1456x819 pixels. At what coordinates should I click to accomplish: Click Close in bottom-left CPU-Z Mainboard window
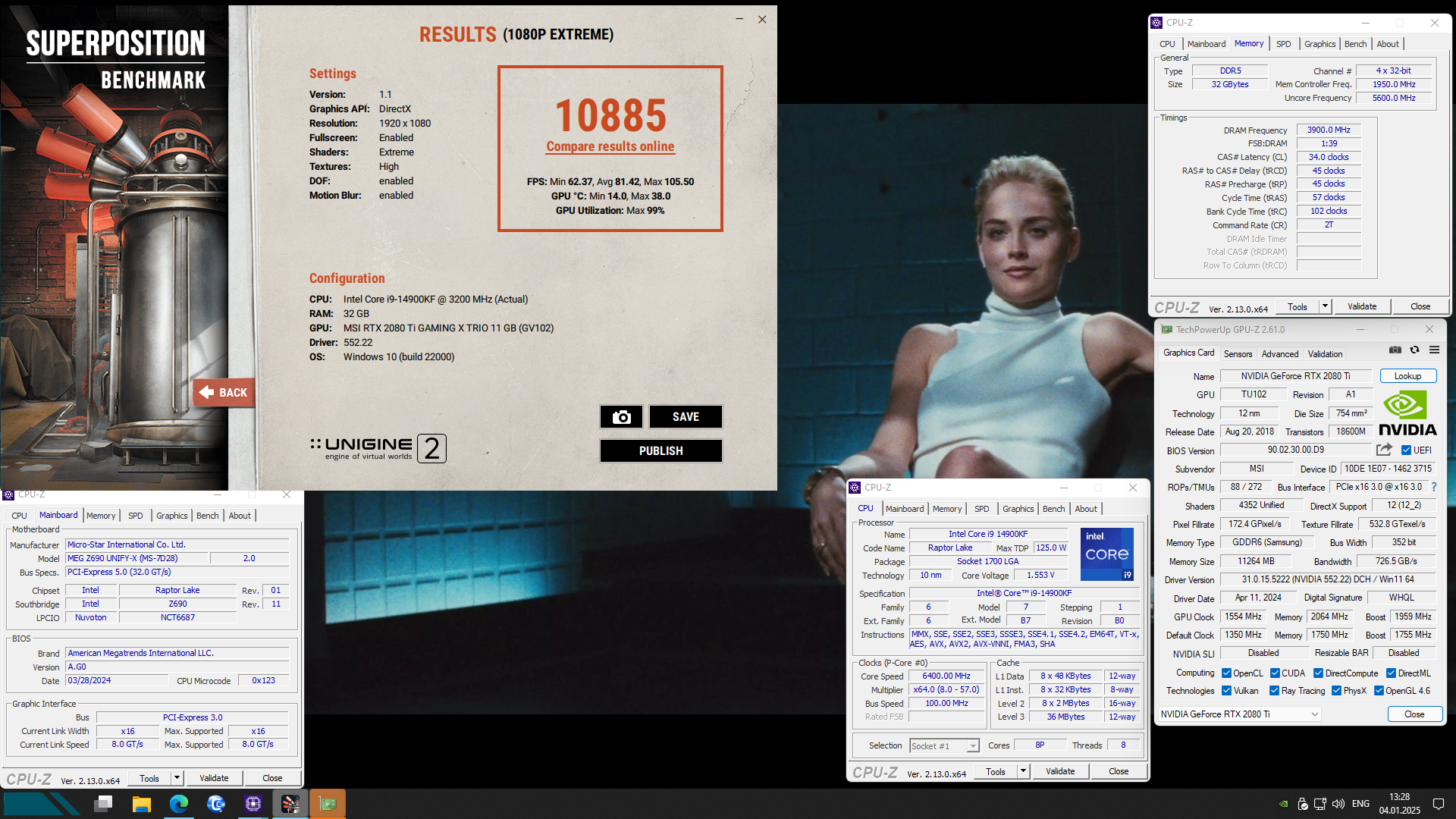pyautogui.click(x=272, y=778)
